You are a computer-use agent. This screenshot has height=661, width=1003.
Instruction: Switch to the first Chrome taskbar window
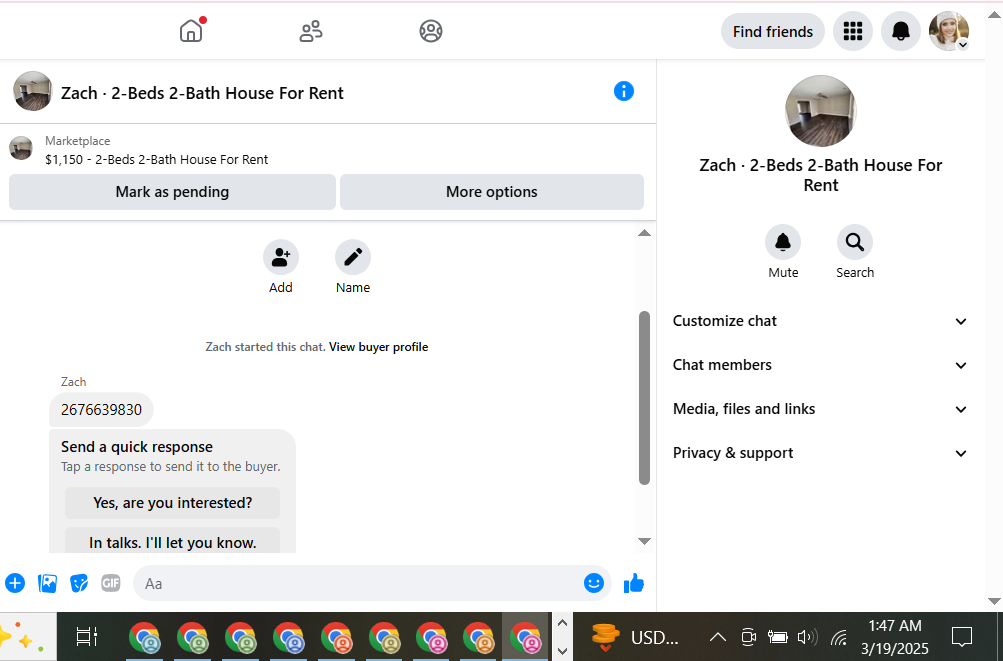point(145,637)
